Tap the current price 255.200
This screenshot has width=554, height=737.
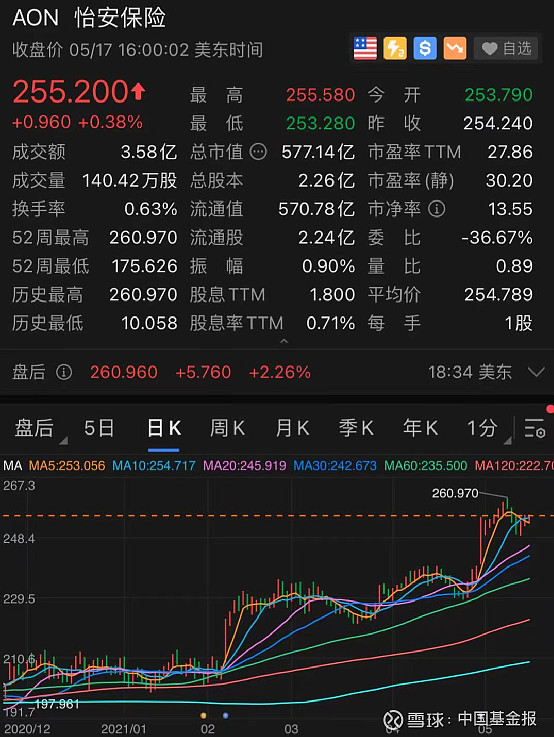(x=70, y=92)
